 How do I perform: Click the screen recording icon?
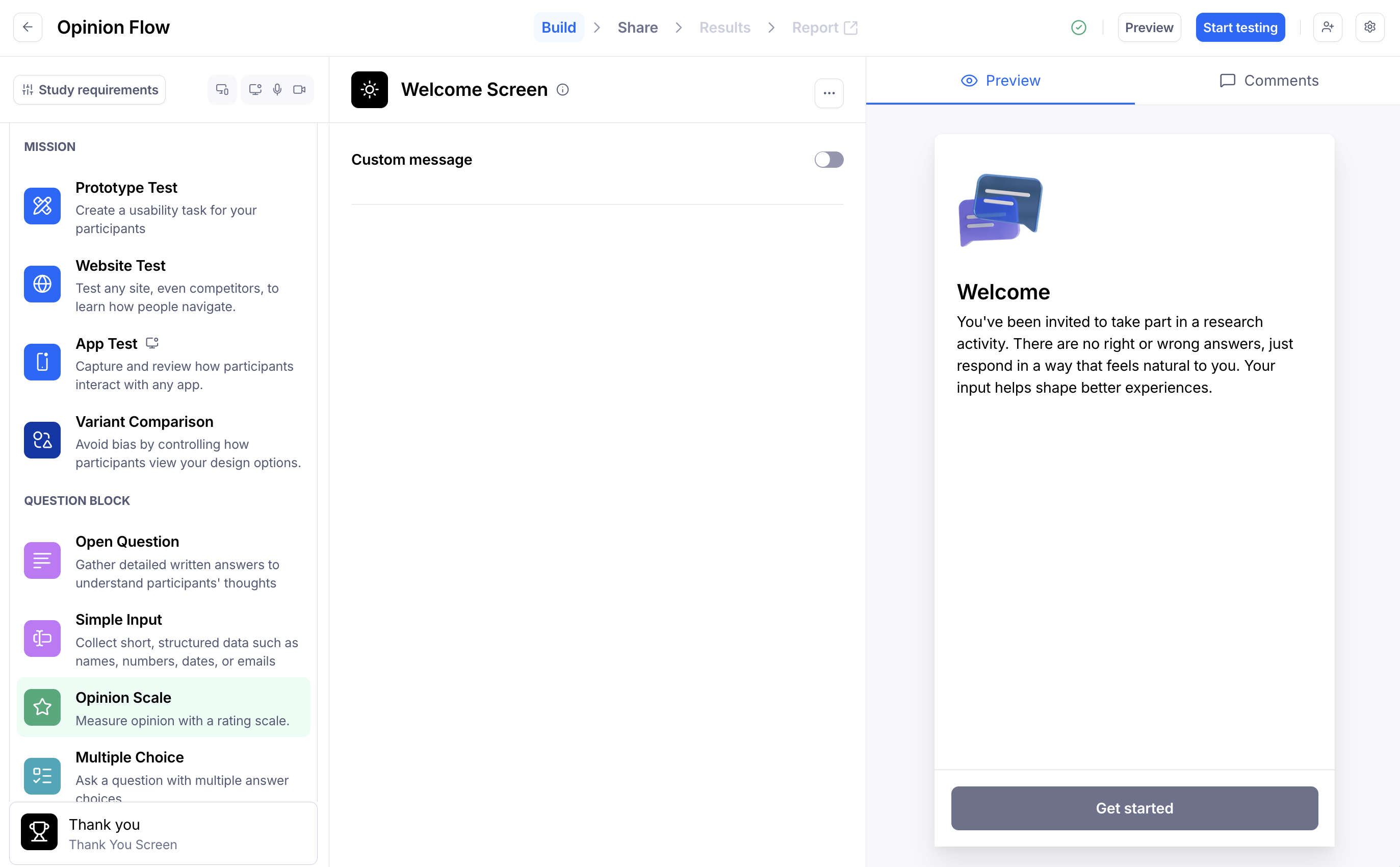pyautogui.click(x=255, y=90)
